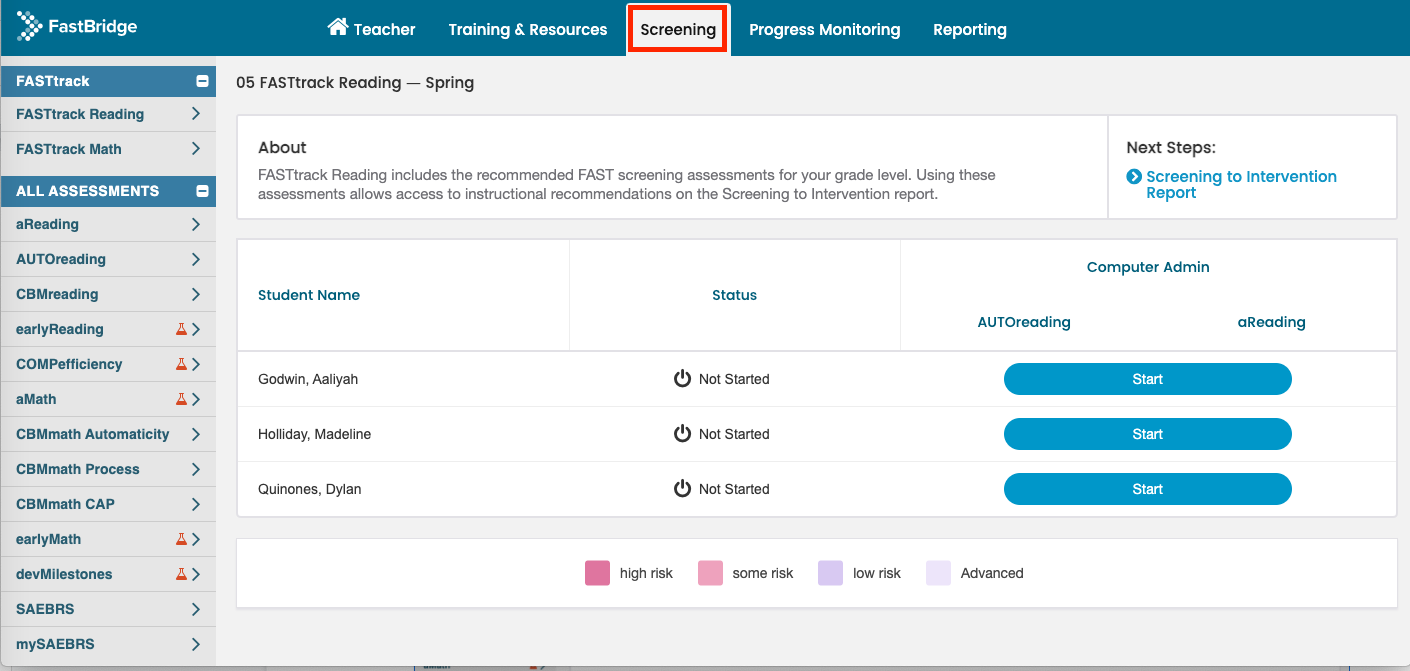Click the home icon beside Teacher
This screenshot has height=671, width=1410.
pos(338,27)
